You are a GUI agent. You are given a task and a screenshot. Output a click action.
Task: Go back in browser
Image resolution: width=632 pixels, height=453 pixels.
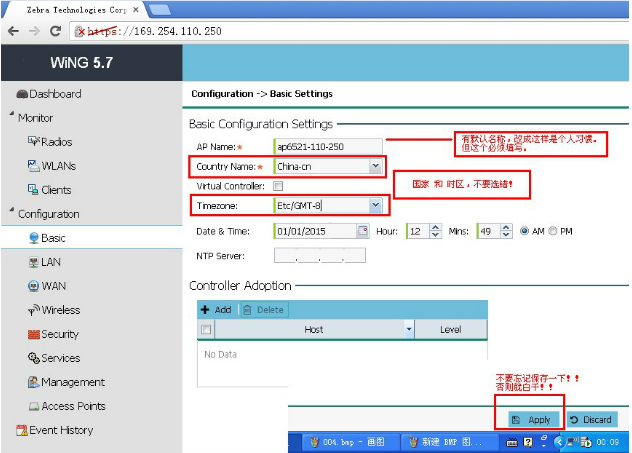(x=13, y=31)
